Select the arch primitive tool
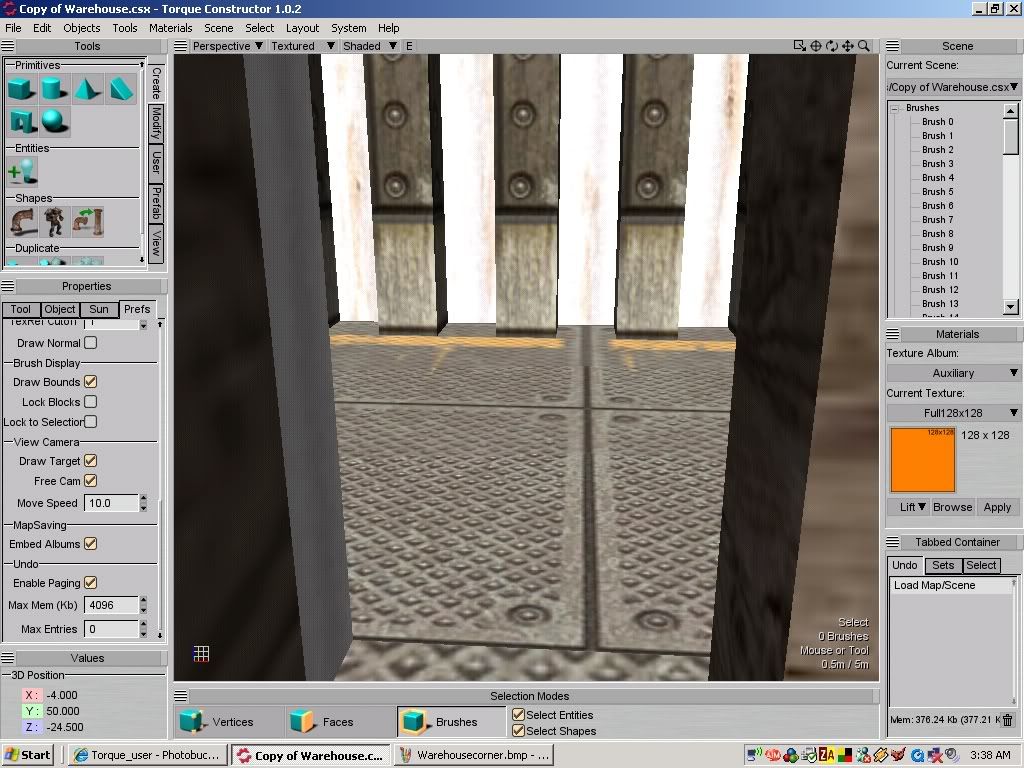 click(21, 122)
